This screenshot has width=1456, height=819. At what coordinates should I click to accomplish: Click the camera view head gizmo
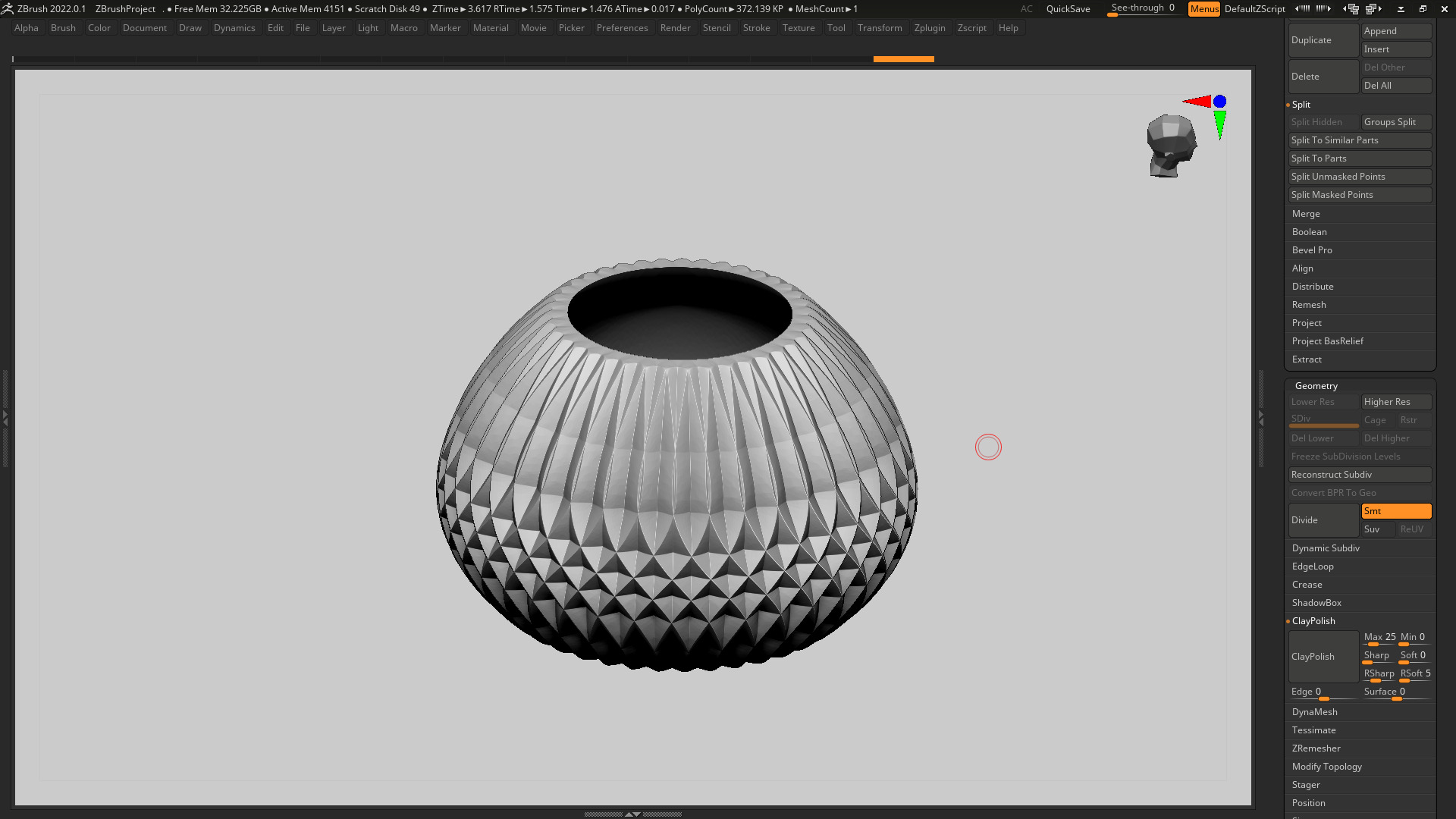coord(1171,146)
